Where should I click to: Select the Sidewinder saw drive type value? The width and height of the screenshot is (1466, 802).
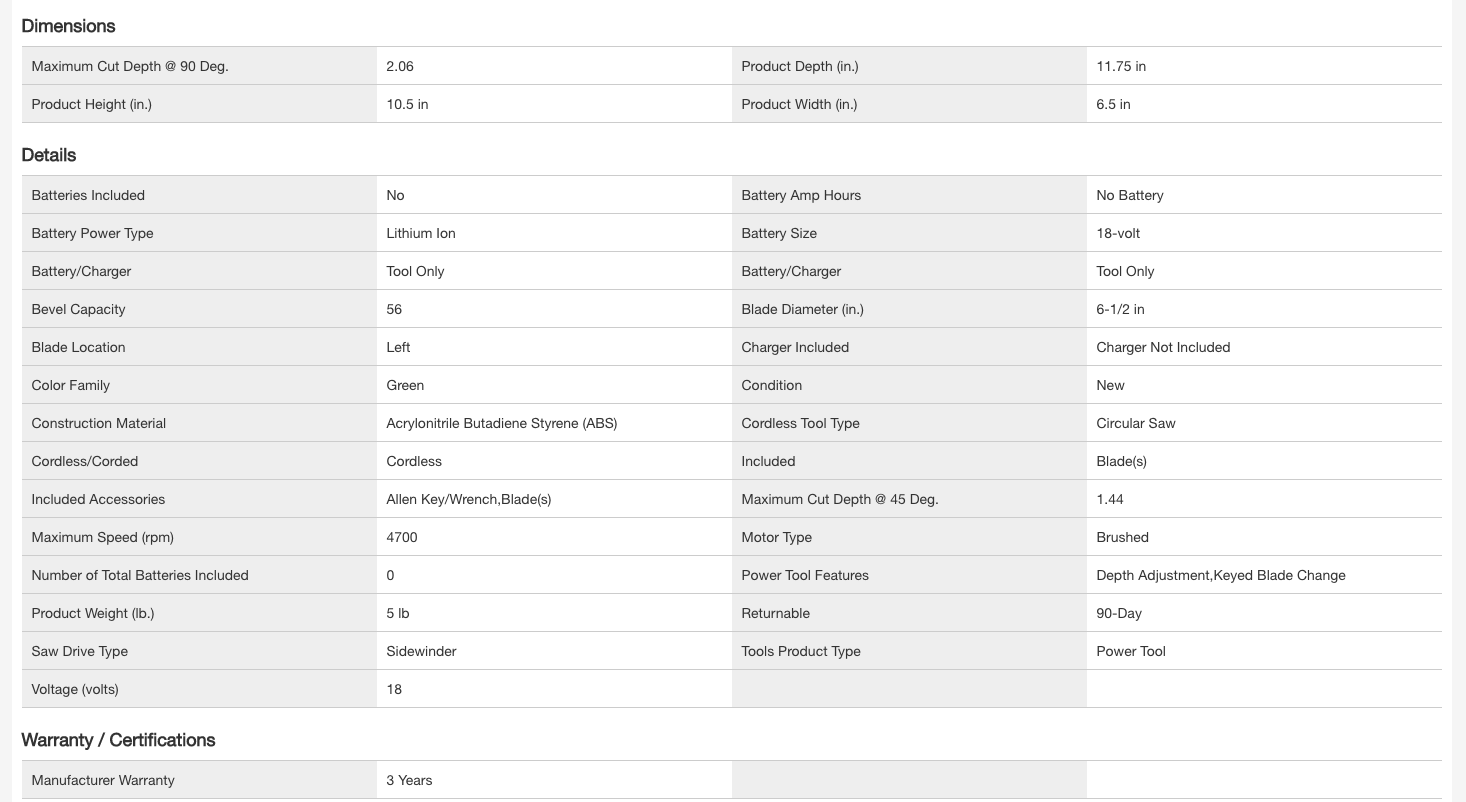[x=421, y=651]
